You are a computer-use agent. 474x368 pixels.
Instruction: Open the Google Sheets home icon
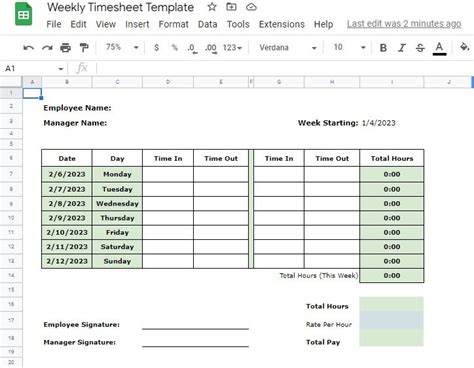click(23, 14)
